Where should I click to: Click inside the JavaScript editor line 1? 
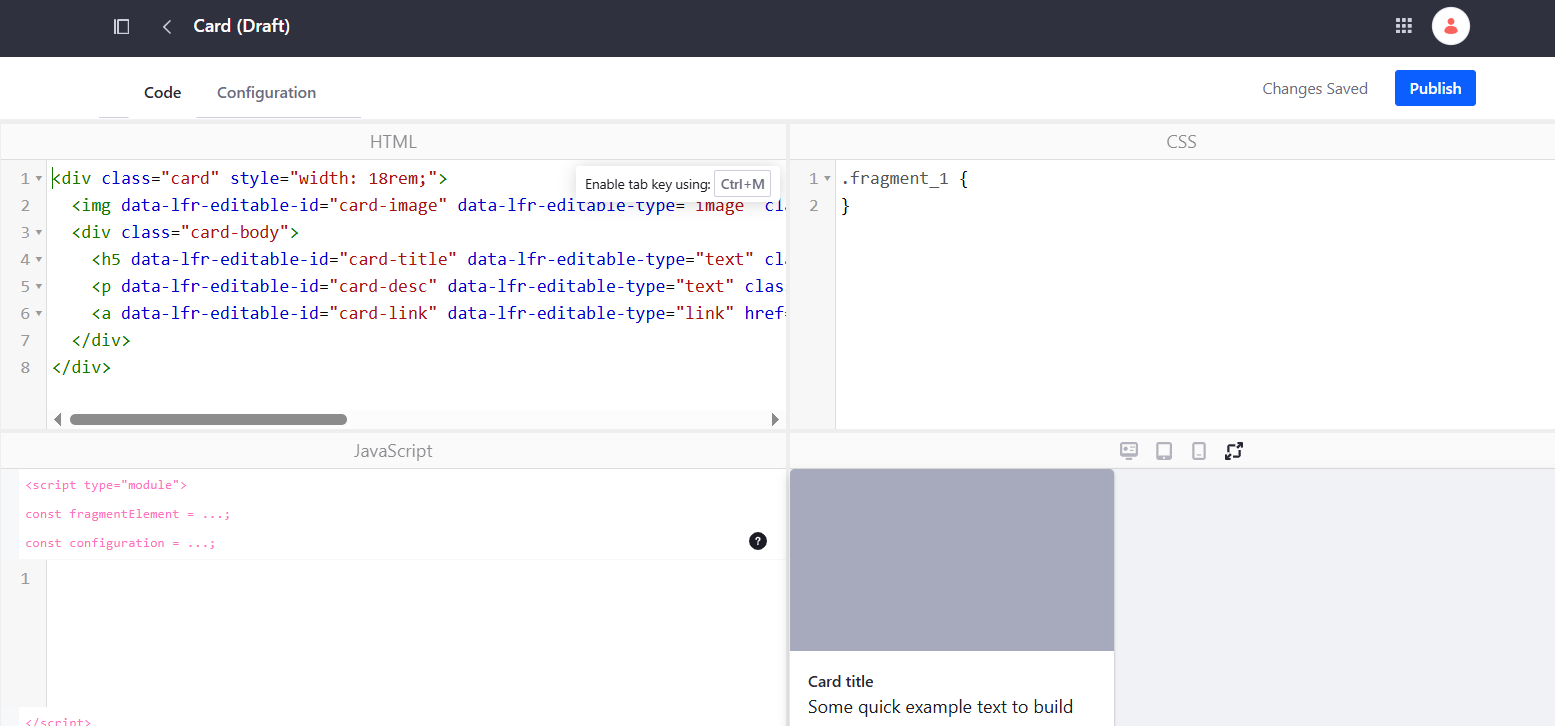415,579
